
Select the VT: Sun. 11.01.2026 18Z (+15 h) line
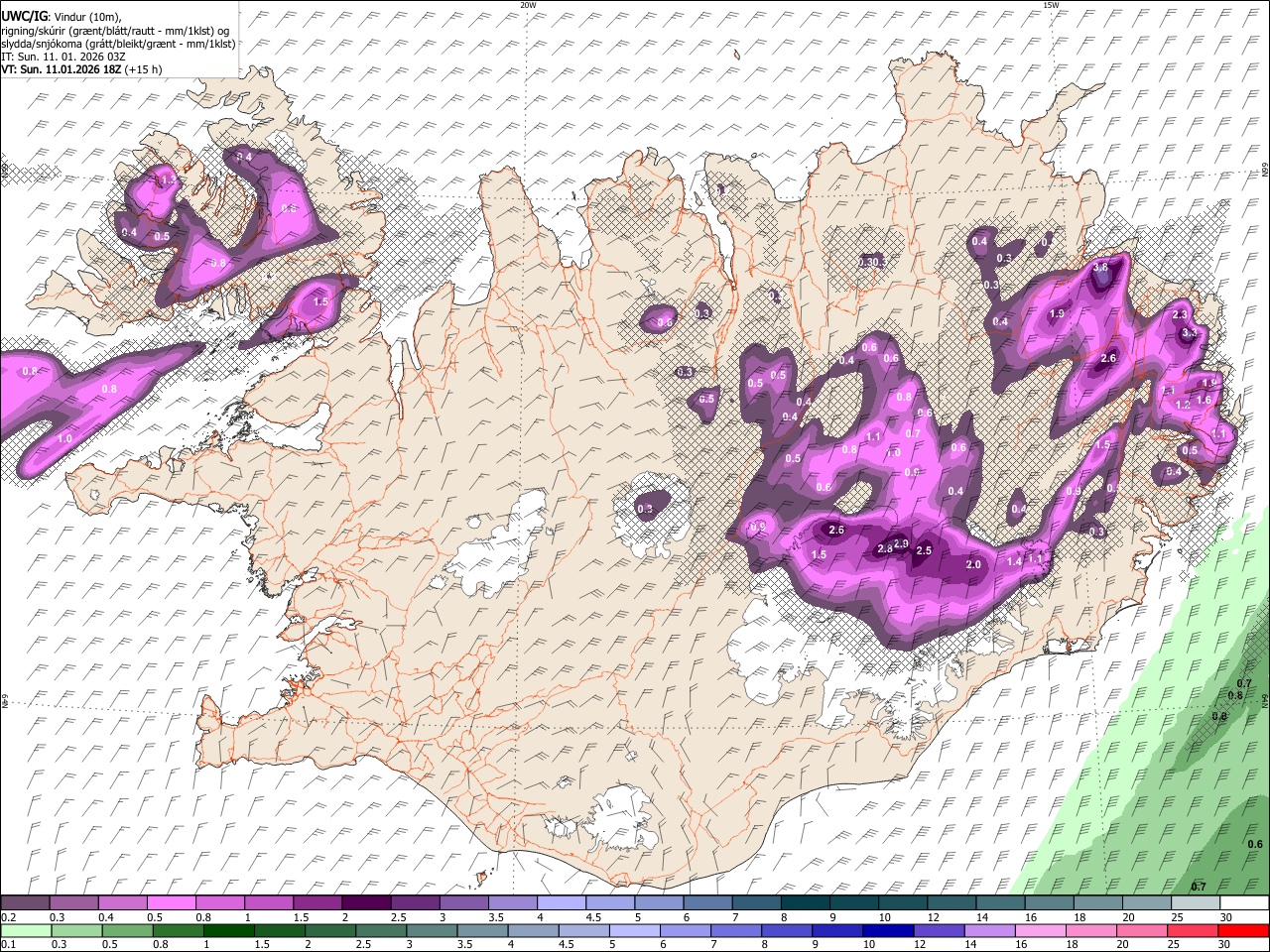coord(81,69)
